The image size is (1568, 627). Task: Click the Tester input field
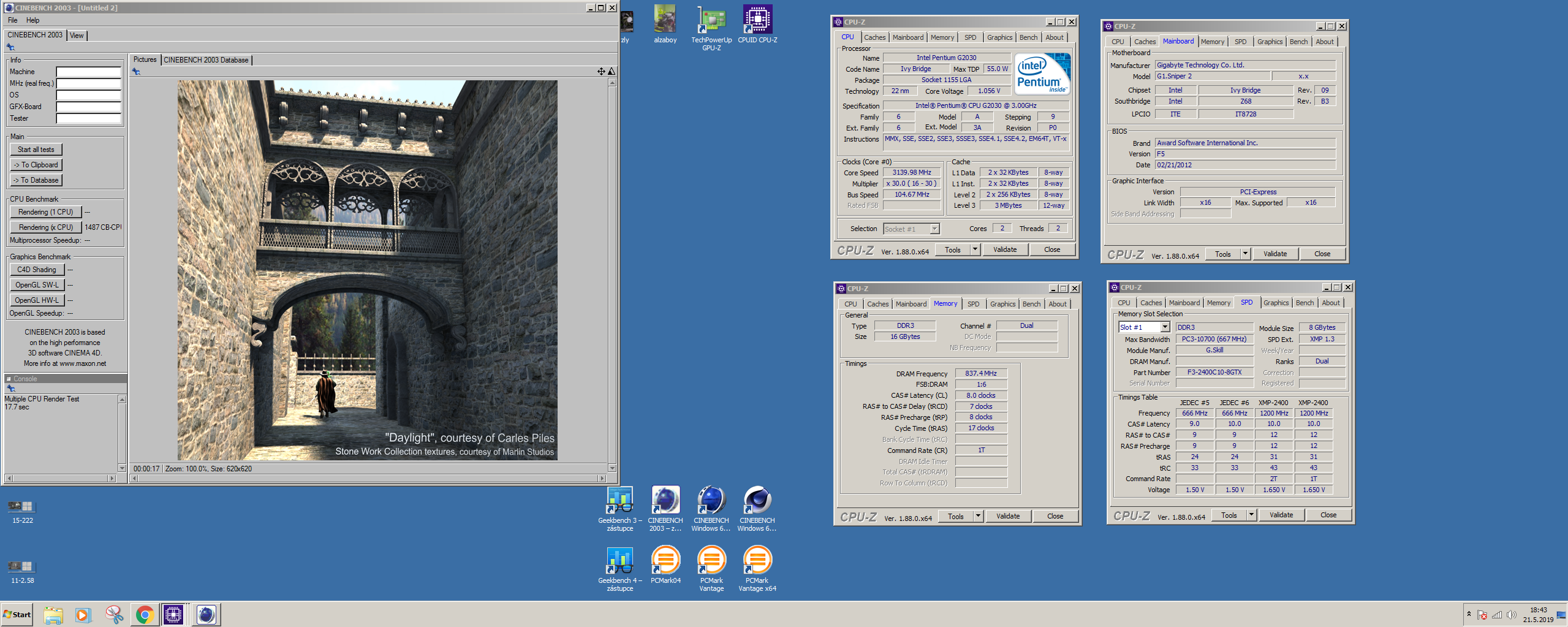tap(89, 118)
